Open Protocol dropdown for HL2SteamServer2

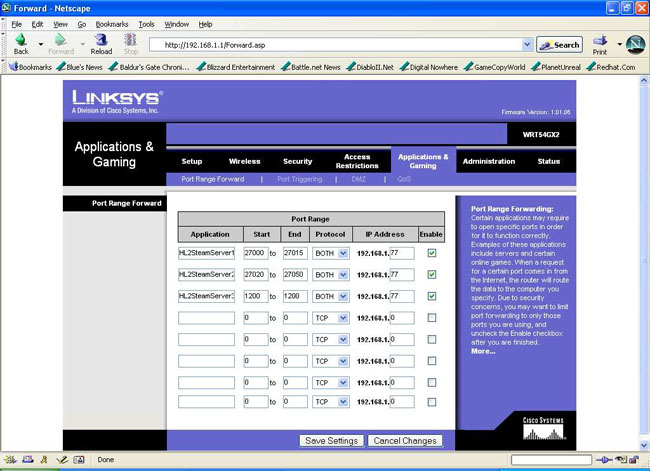click(330, 275)
